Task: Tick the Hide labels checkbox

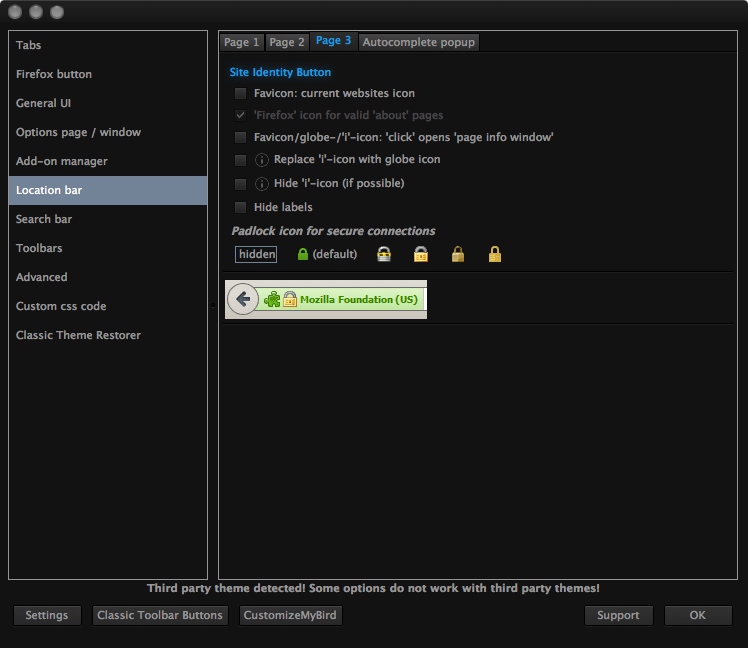Action: pos(240,208)
